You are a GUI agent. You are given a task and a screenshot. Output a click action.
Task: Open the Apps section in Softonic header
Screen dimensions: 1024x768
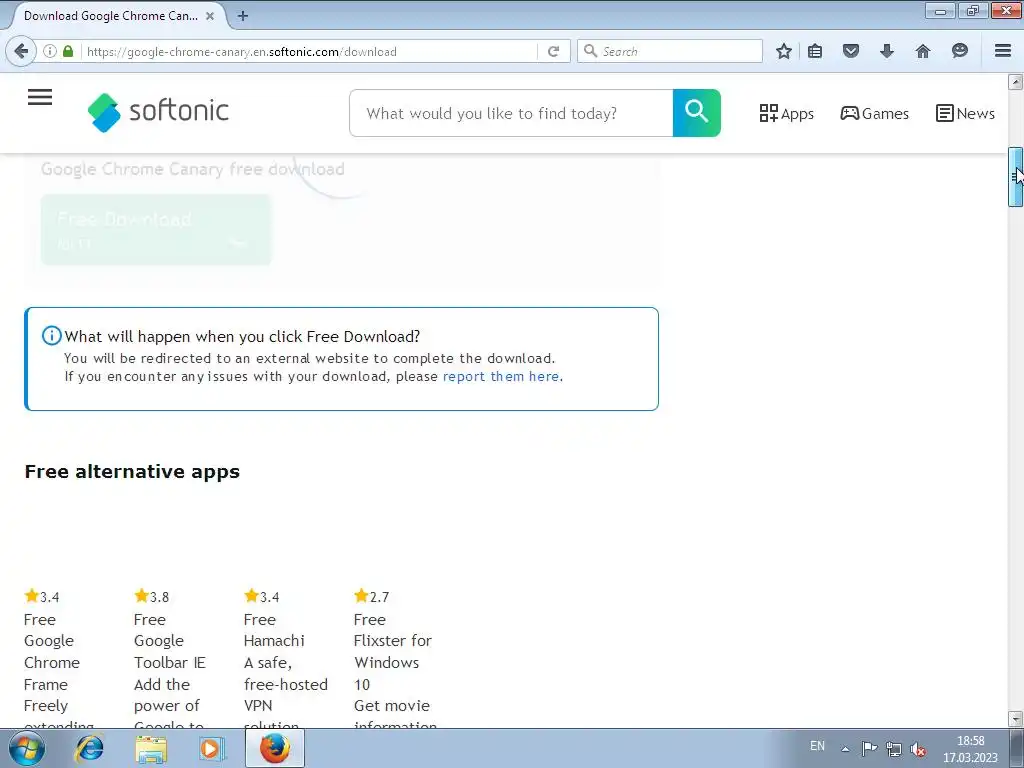click(786, 114)
